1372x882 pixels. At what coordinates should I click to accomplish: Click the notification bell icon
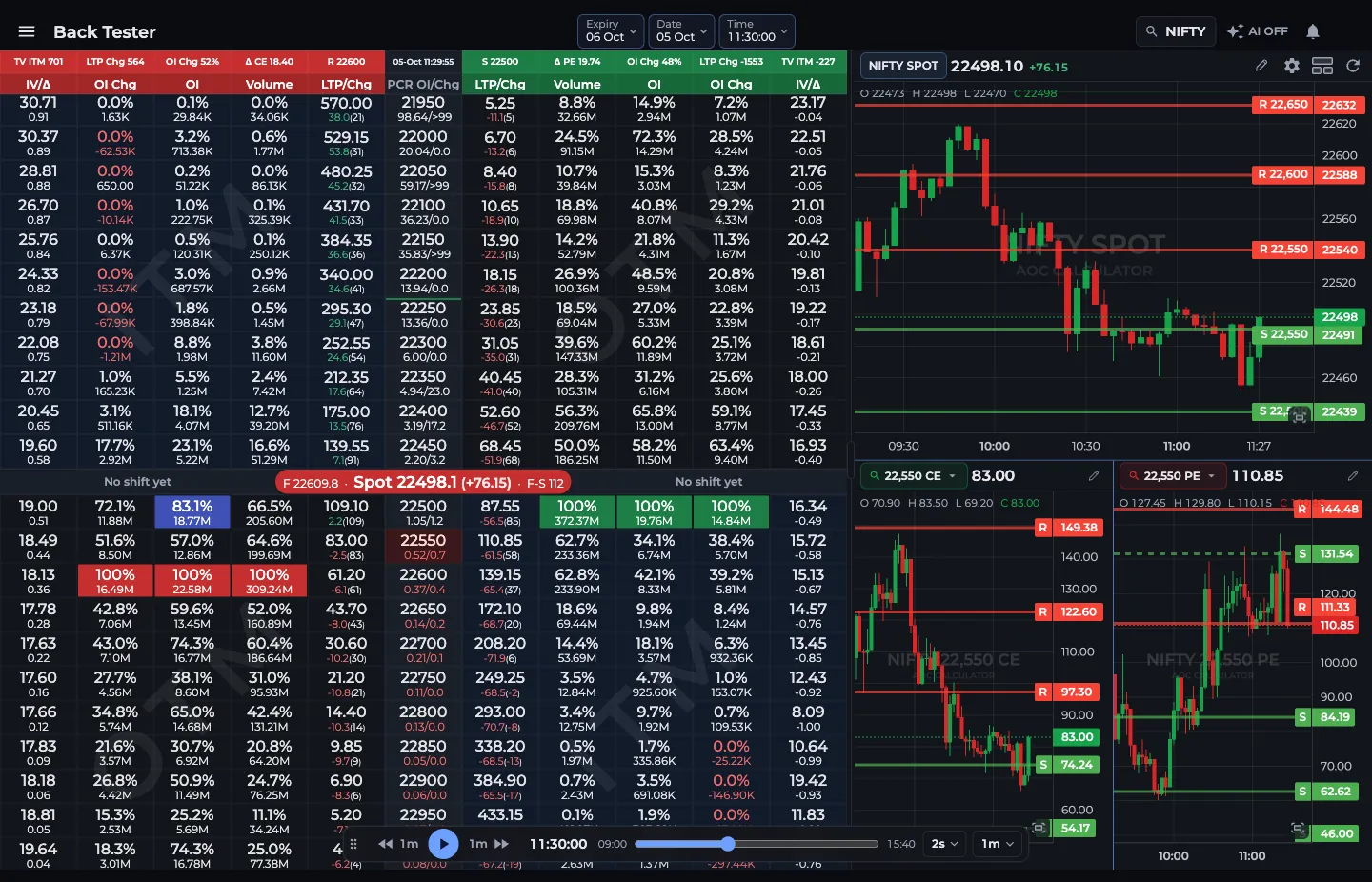pos(1313,31)
